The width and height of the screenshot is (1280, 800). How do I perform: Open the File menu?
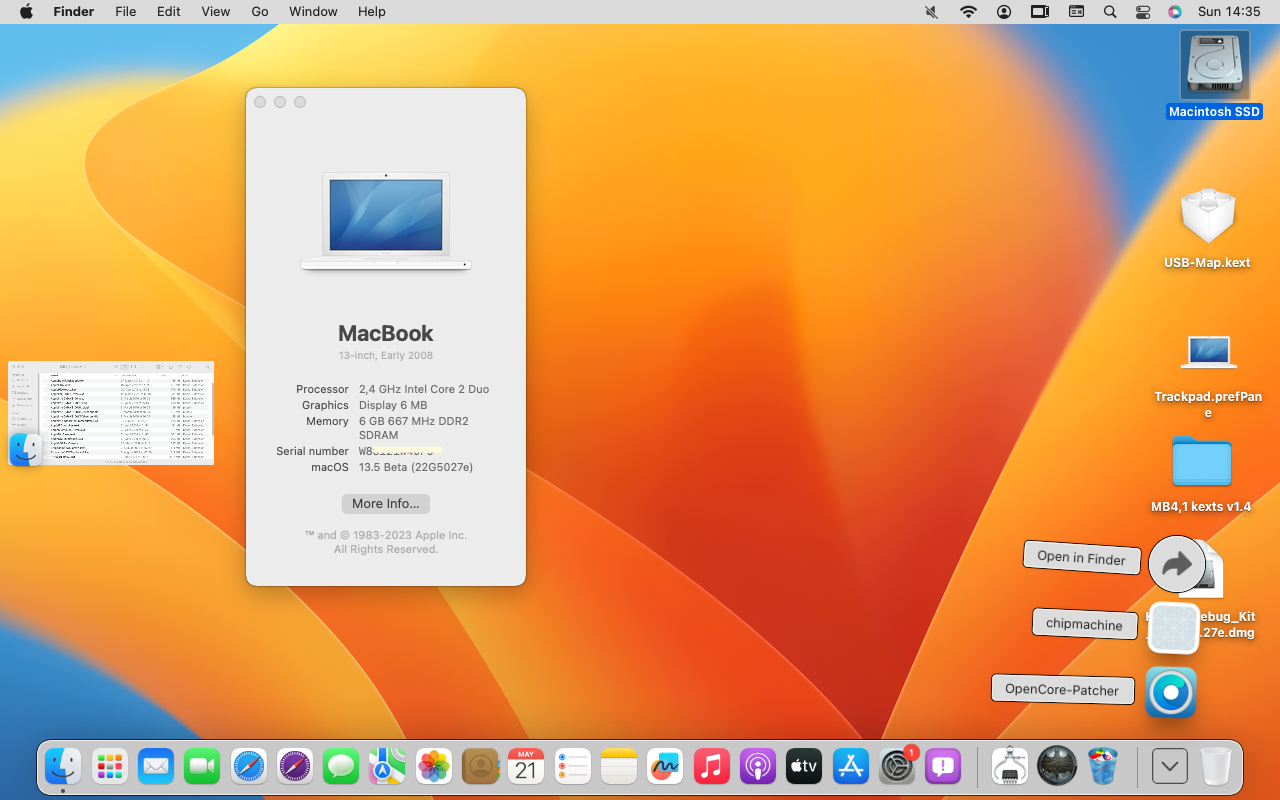[x=125, y=12]
